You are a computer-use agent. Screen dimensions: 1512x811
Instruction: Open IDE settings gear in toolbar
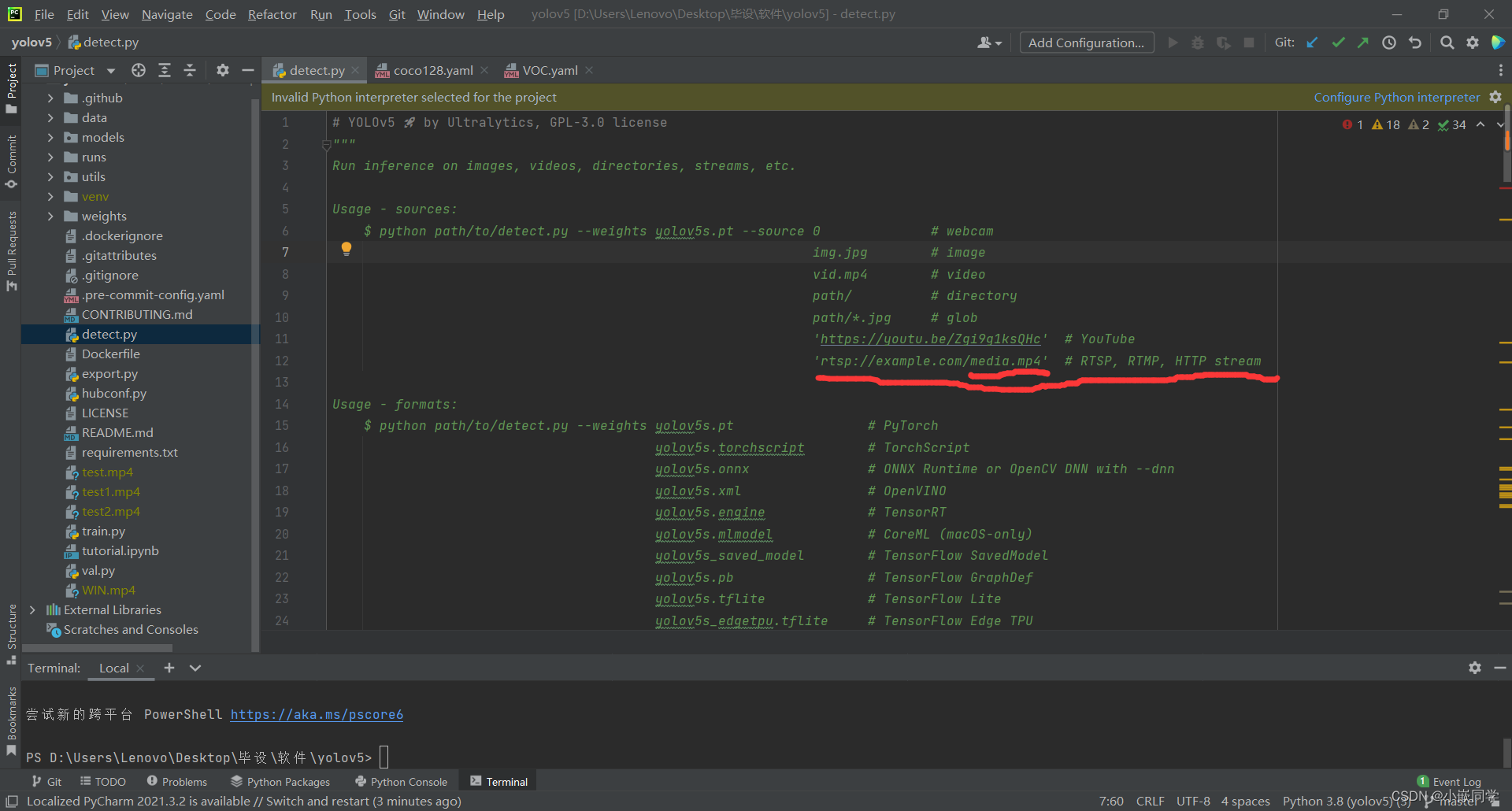tap(1473, 43)
